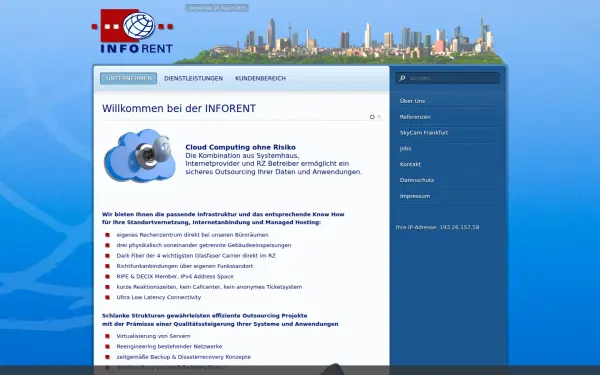This screenshot has width=600, height=375.
Task: Click bullet text RIPE & DECIX Member
Action: click(175, 276)
